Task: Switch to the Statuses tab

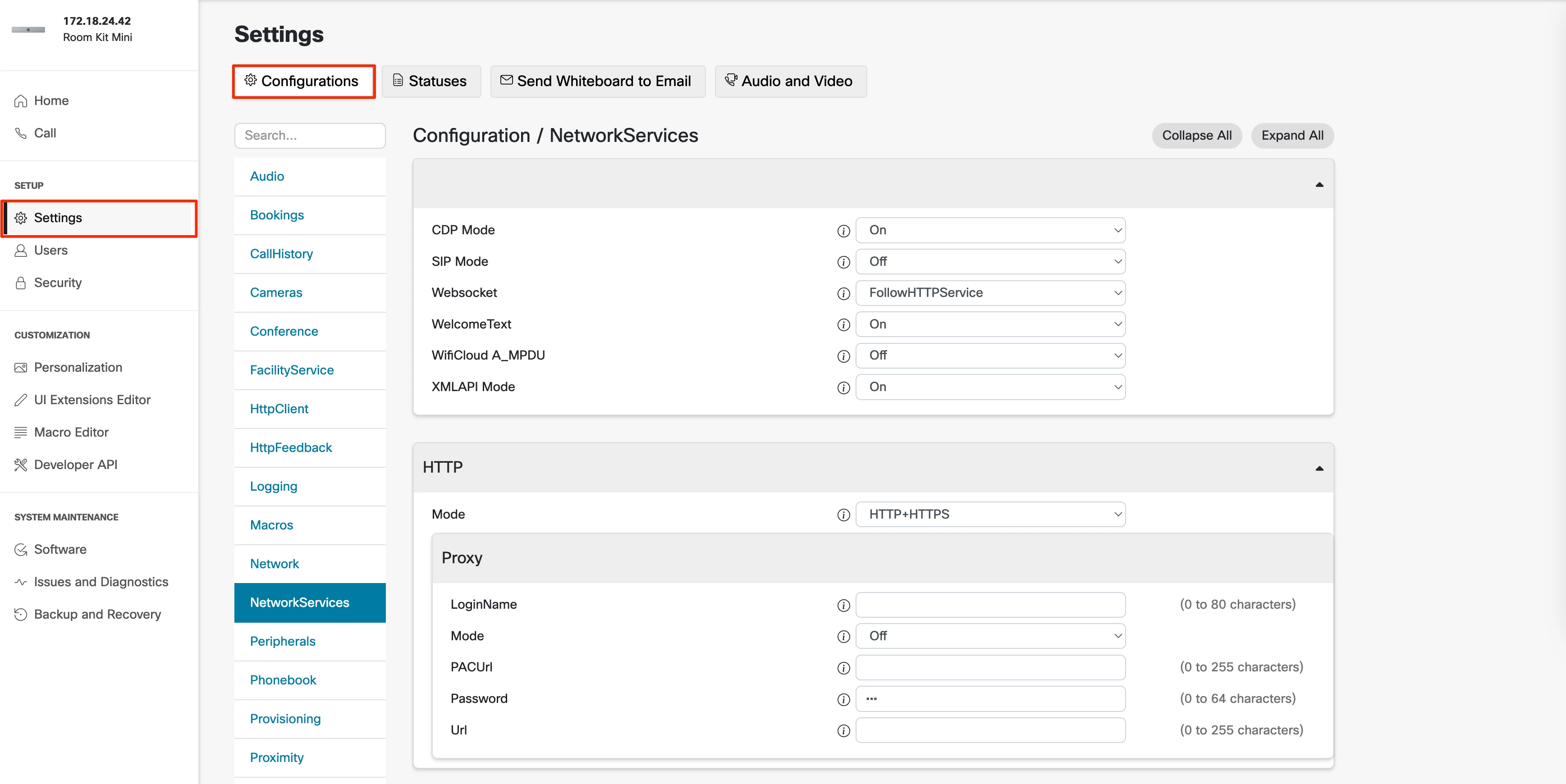Action: click(430, 82)
